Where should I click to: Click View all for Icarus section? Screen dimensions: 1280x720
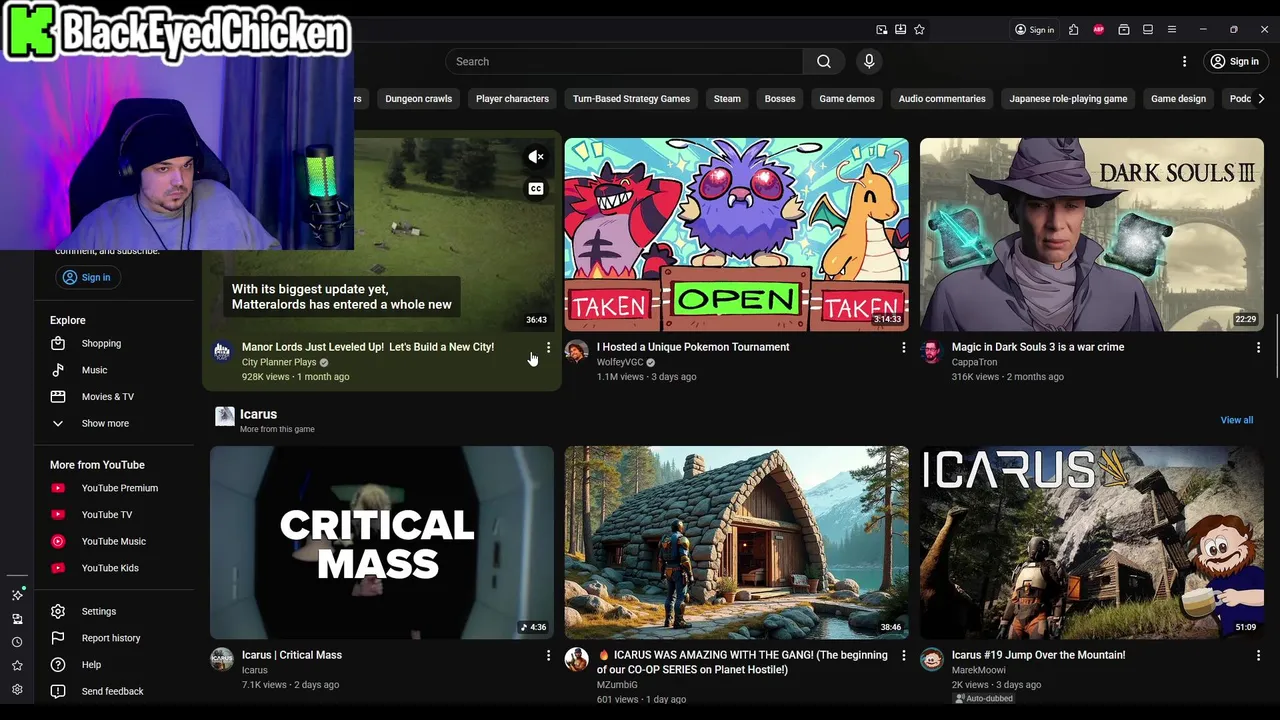tap(1236, 420)
